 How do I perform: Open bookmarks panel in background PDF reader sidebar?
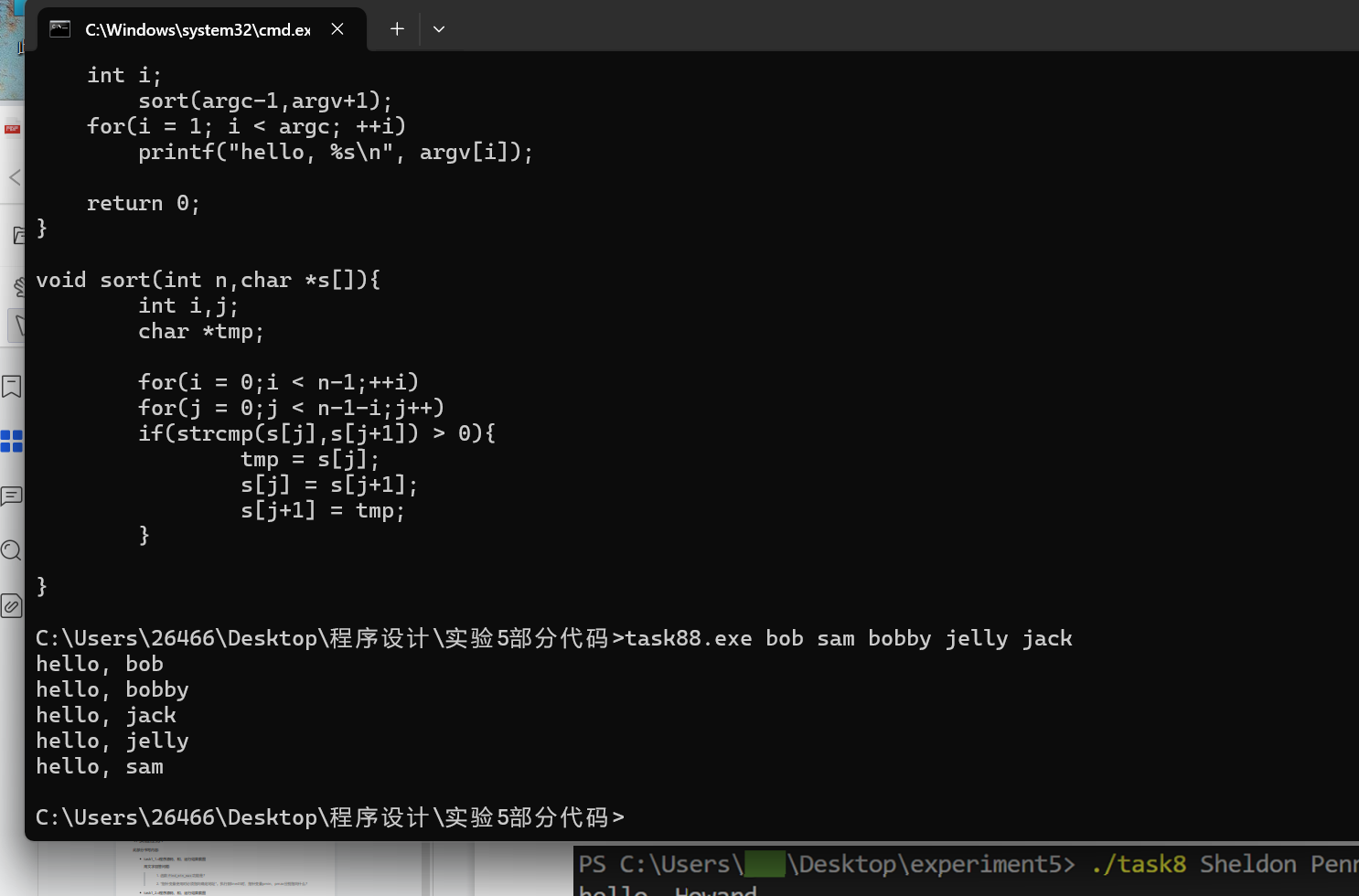[12, 386]
